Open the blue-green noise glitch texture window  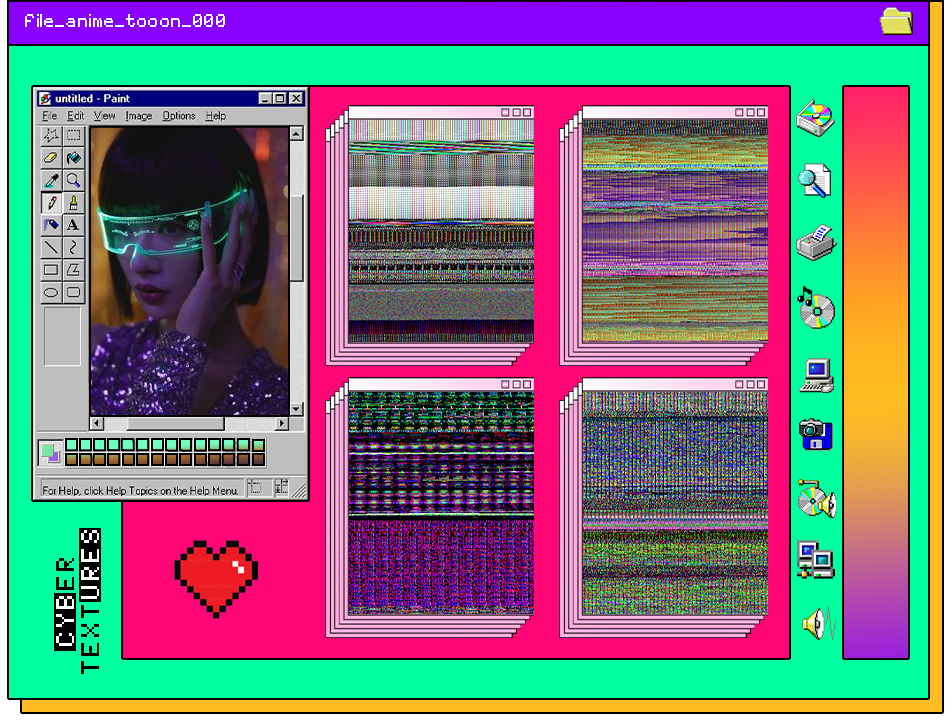coord(674,497)
